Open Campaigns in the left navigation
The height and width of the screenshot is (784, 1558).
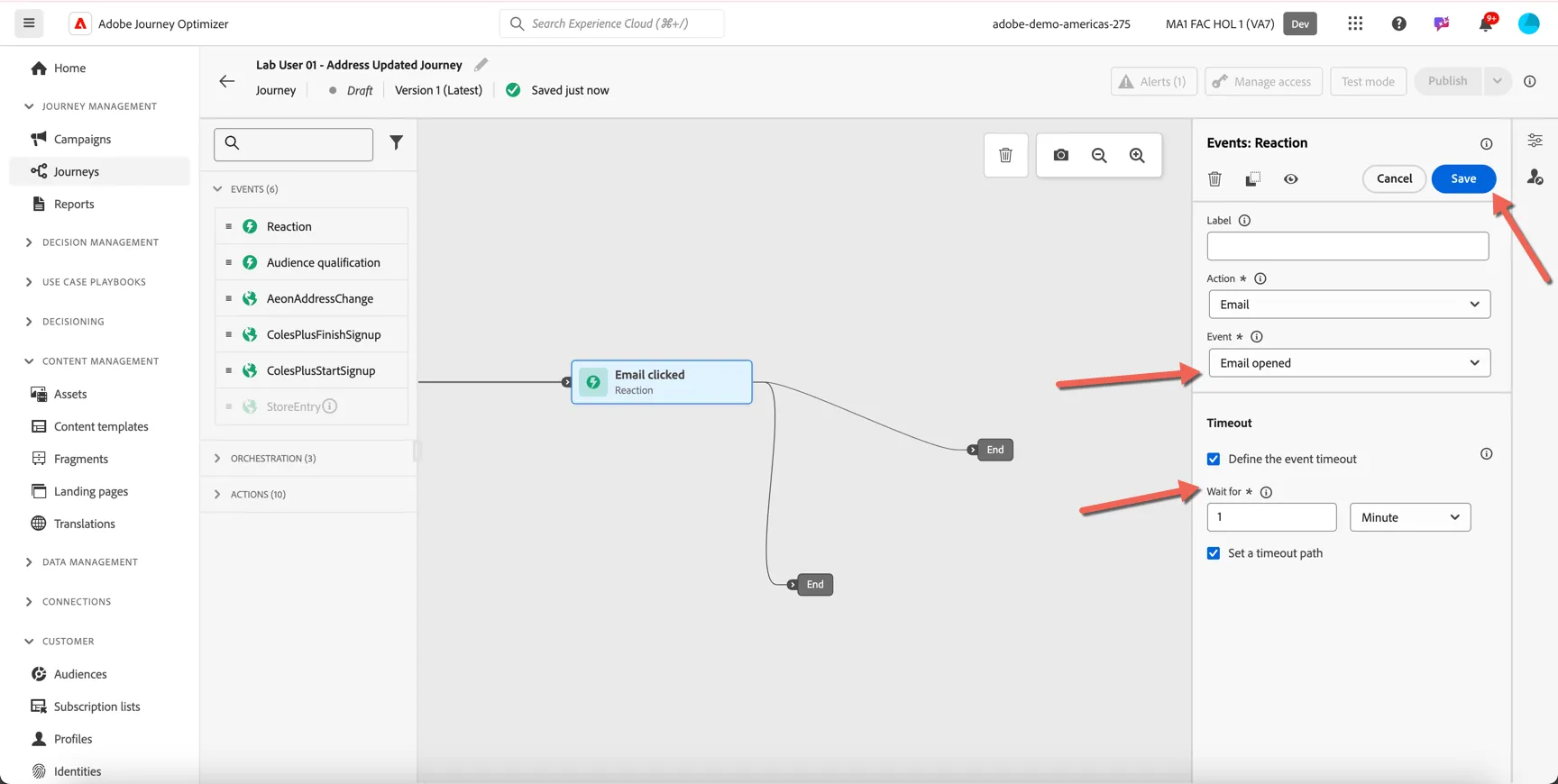(82, 139)
